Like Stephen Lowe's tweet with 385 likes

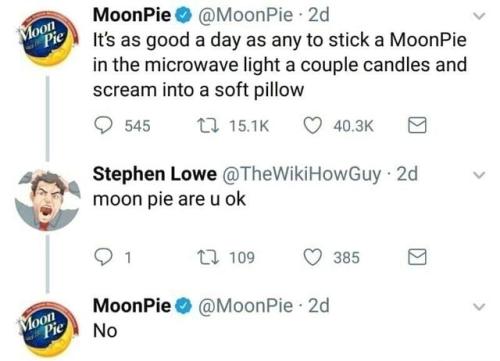coord(313,257)
